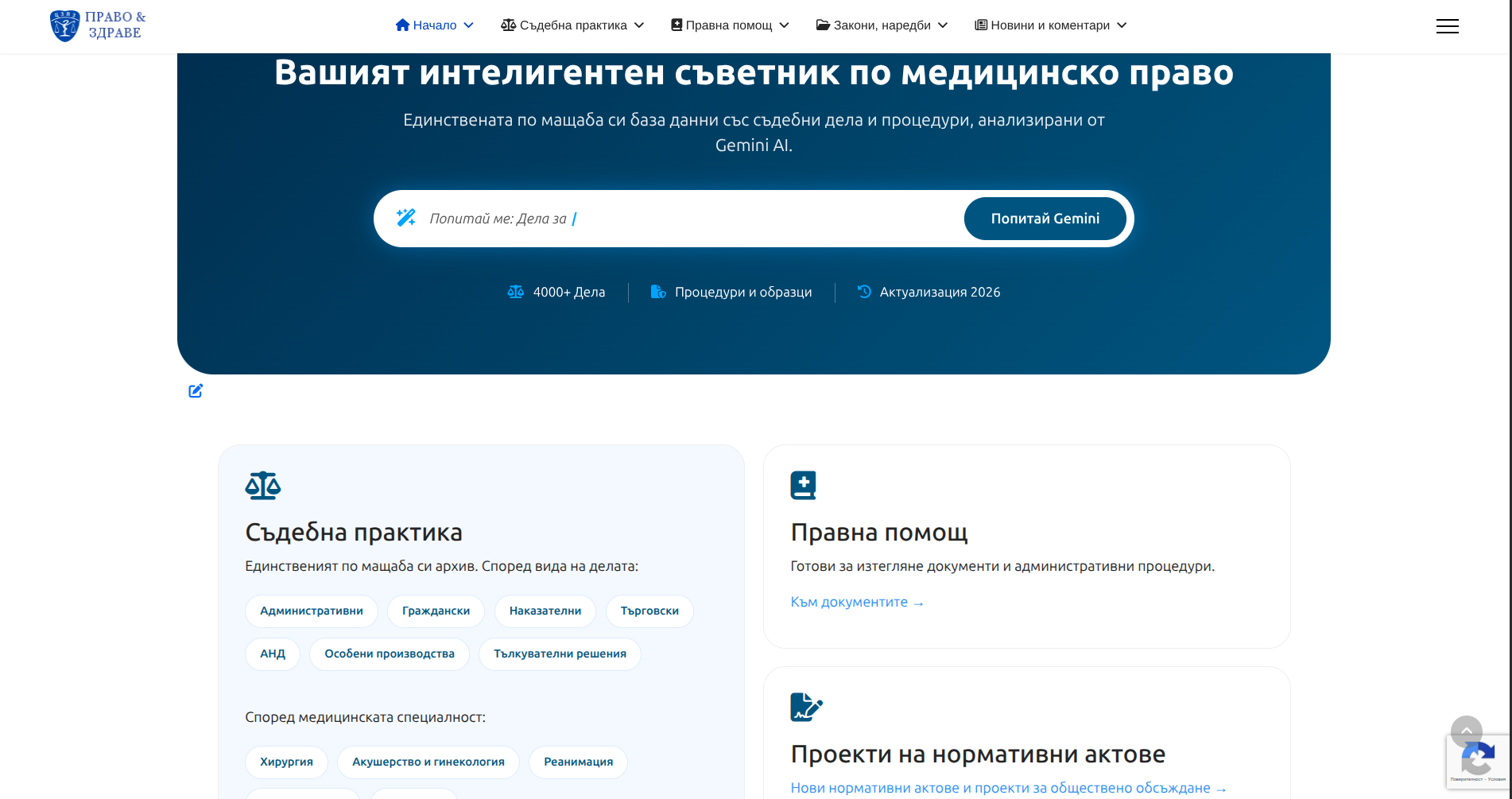
Task: Select the Наказателни case type tag
Action: pos(545,611)
